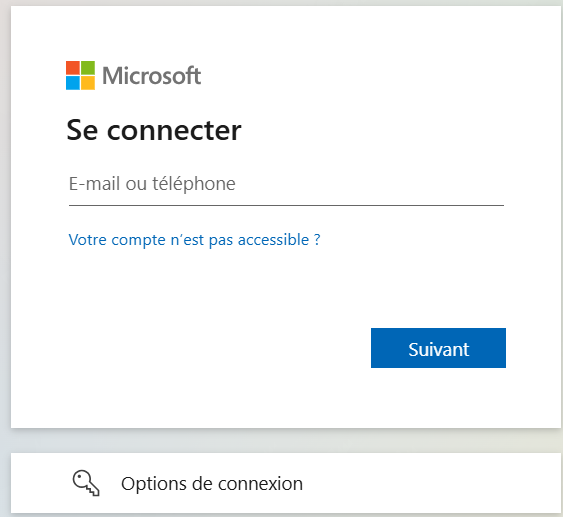Click the blue square of Microsoft logo

tap(73, 83)
